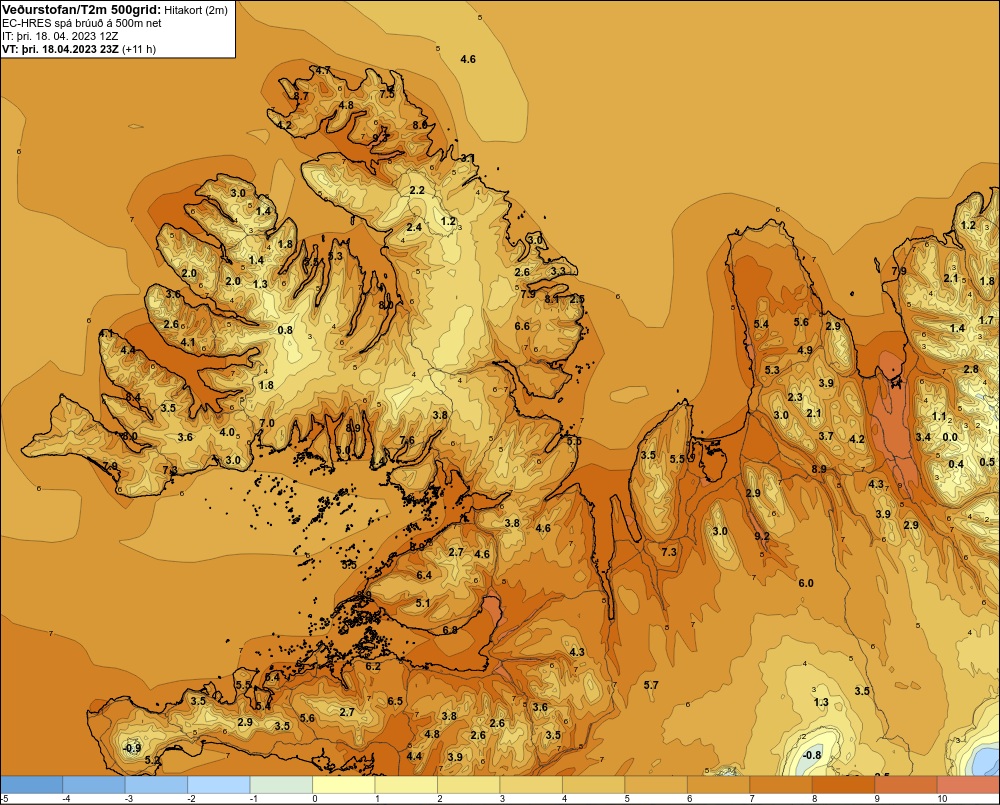Click the '-0.8' temperature value

811,755
